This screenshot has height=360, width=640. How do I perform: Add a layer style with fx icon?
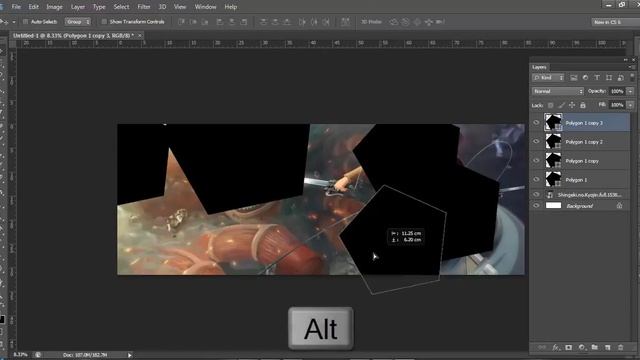pyautogui.click(x=556, y=347)
